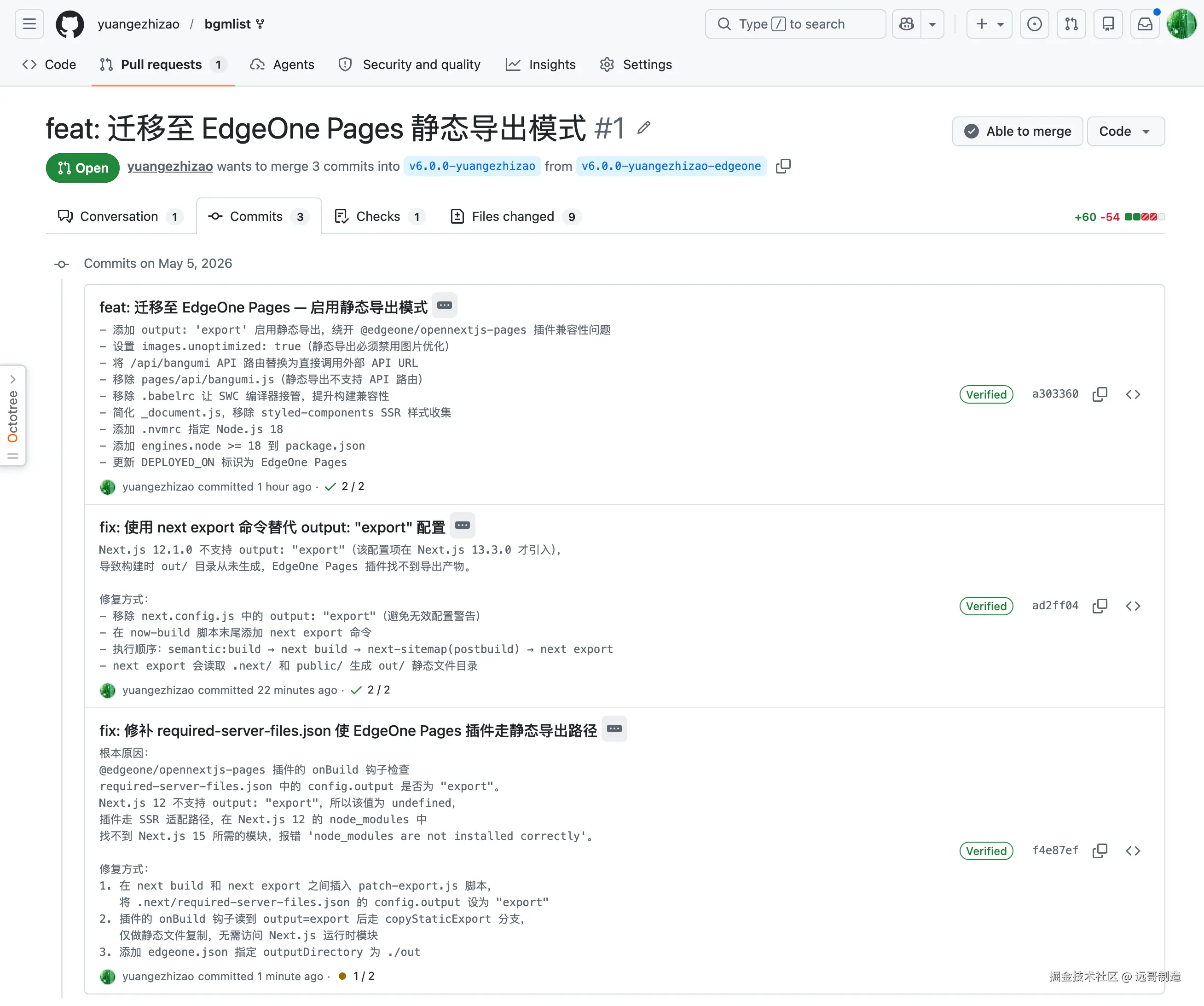Open author avatar on 22 minutes ago commit

pos(107,690)
